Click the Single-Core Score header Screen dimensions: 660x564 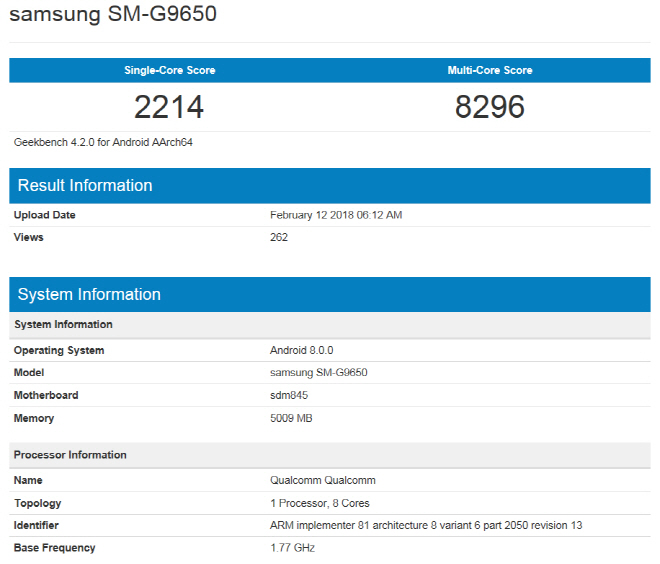(x=170, y=70)
